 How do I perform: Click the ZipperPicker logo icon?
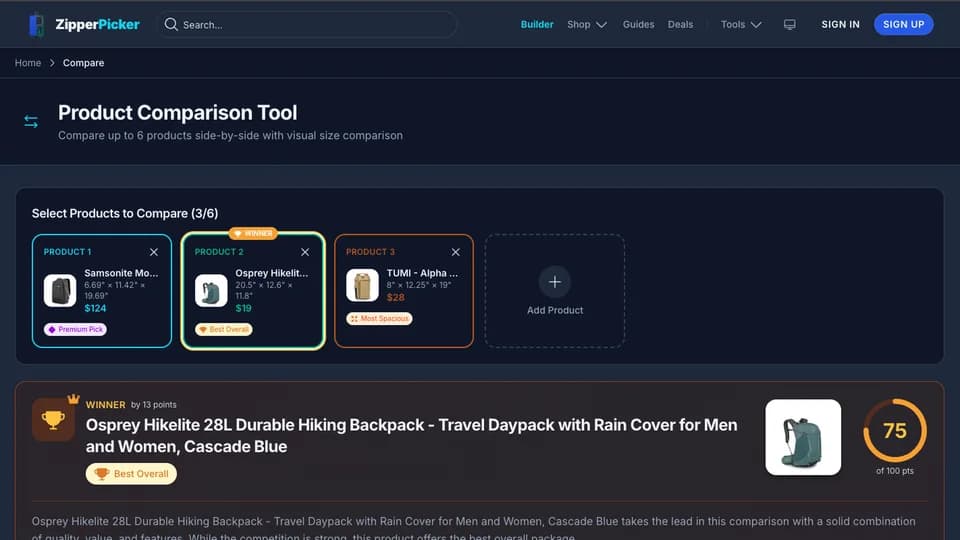tap(37, 24)
